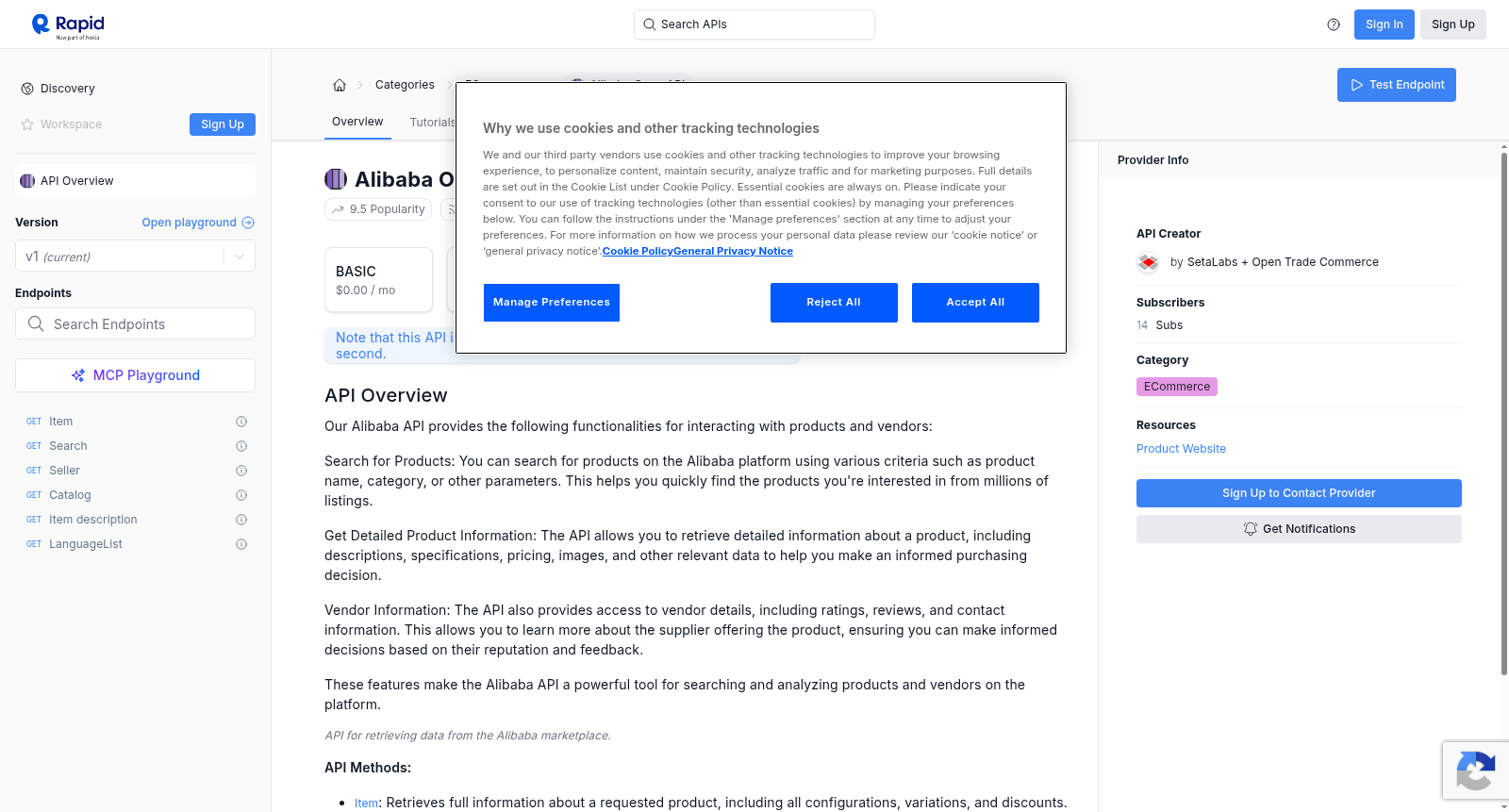The height and width of the screenshot is (812, 1509).
Task: Click the Workspace star icon
Action: [x=27, y=124]
